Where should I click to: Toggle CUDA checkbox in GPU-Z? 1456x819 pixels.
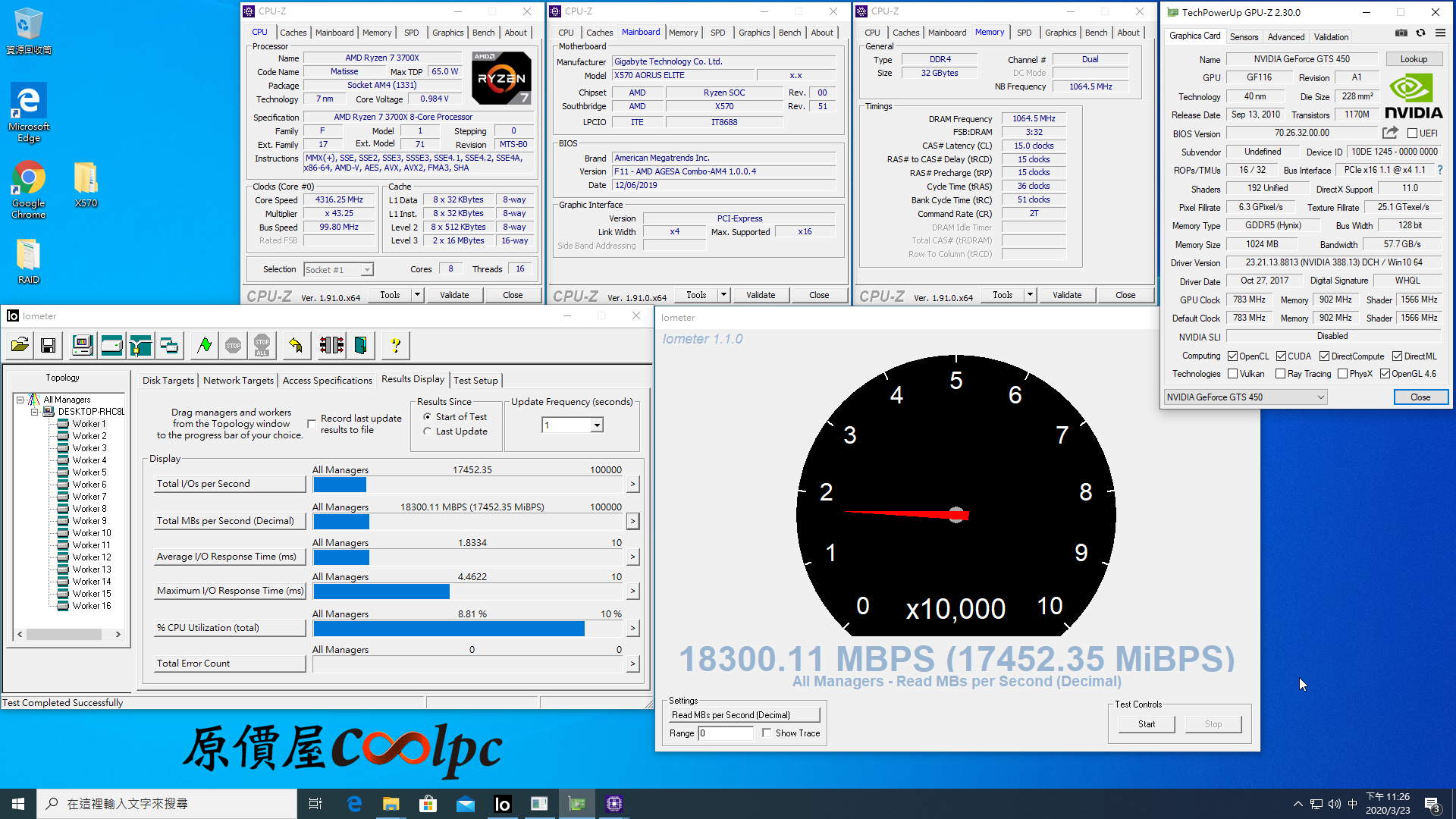coord(1281,356)
